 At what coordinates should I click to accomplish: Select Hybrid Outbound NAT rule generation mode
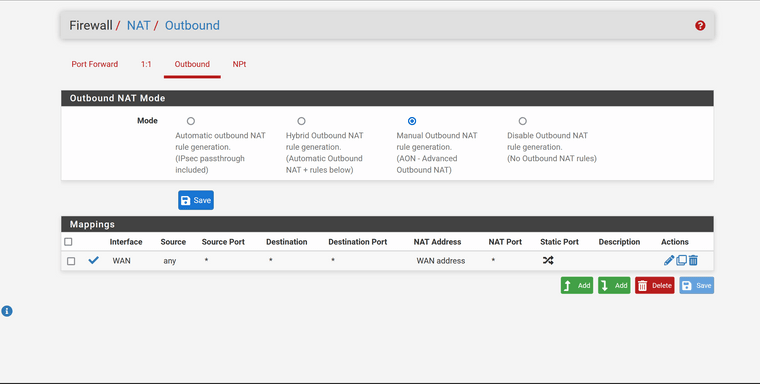[301, 121]
